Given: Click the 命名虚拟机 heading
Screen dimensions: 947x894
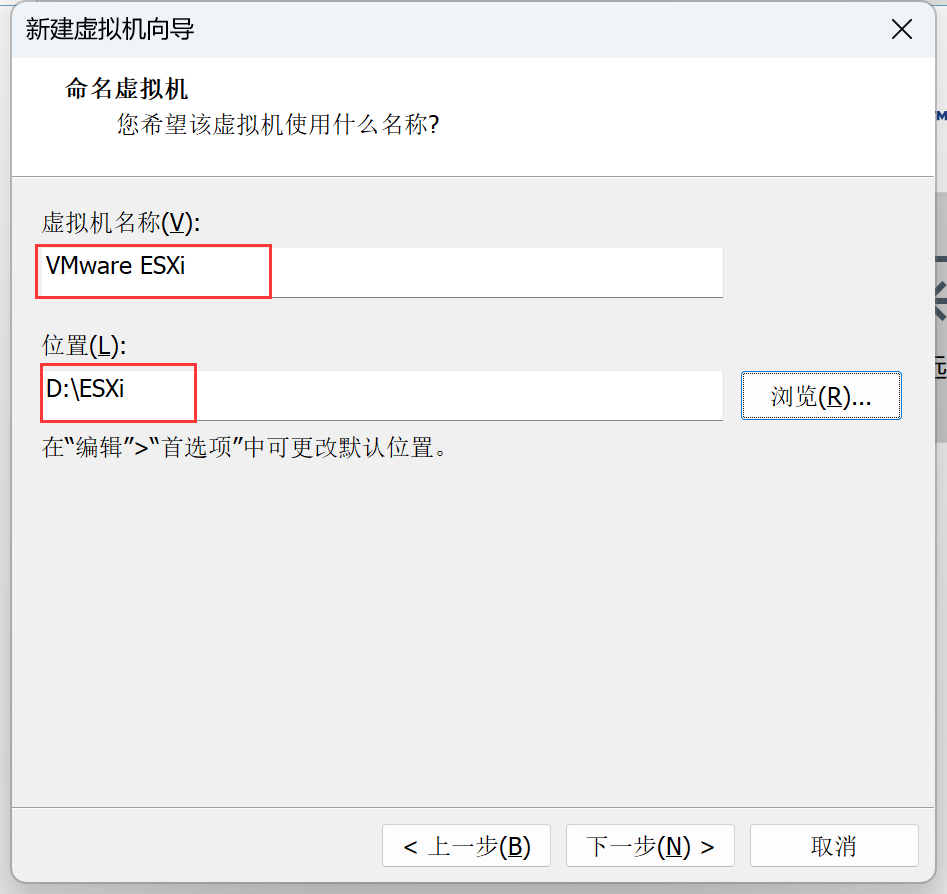Looking at the screenshot, I should pos(127,88).
